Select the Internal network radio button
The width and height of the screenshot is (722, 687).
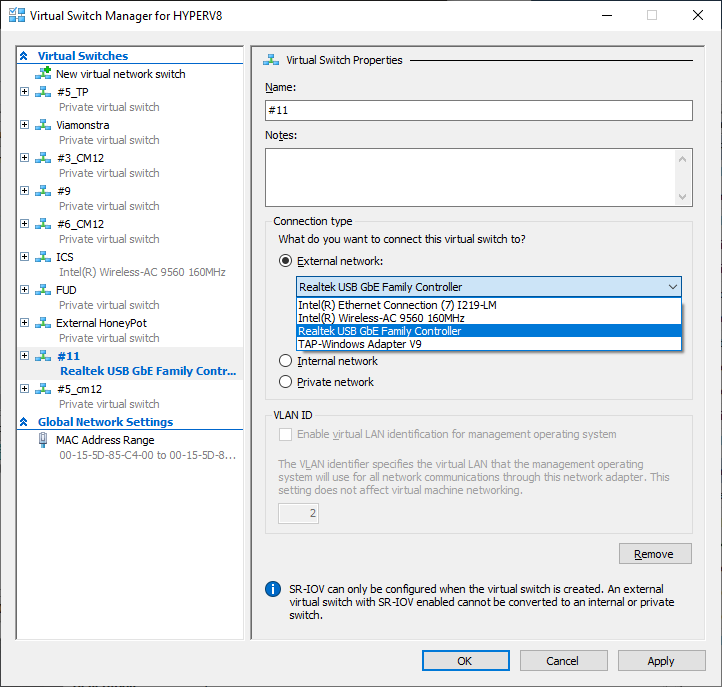click(285, 361)
